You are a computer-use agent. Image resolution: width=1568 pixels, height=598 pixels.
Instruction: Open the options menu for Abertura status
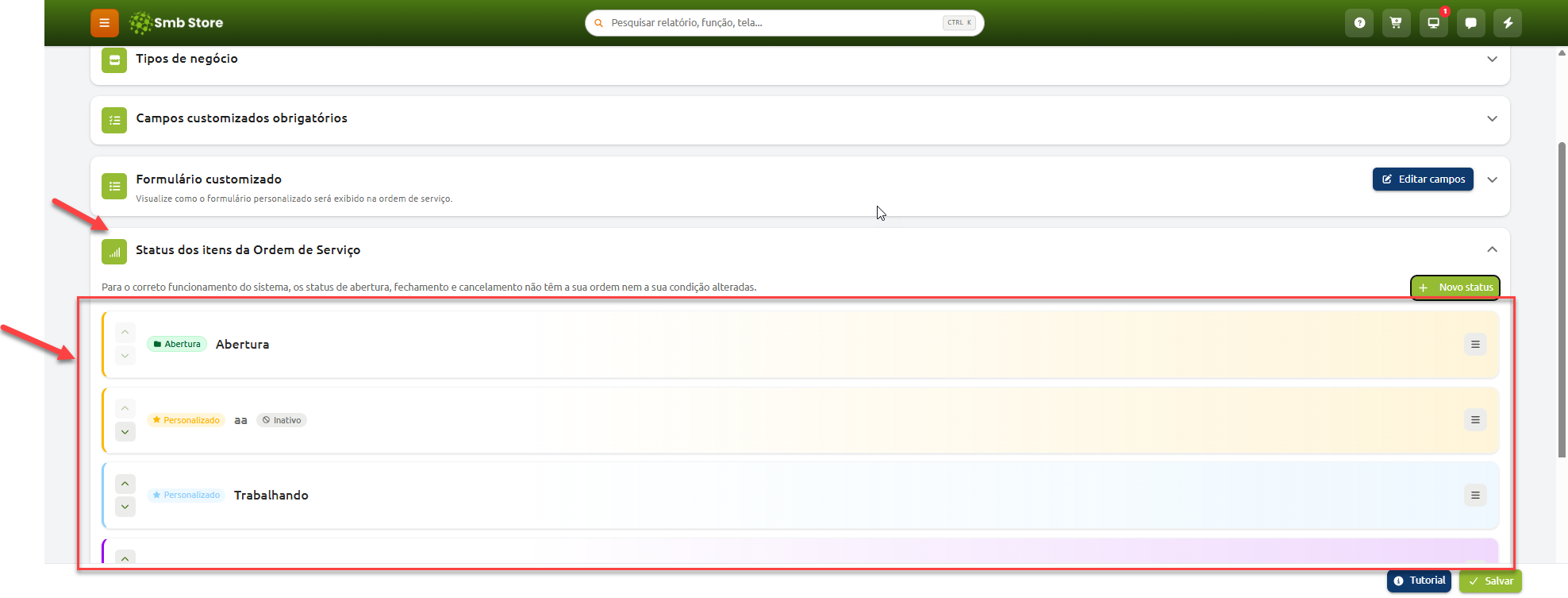coord(1475,345)
